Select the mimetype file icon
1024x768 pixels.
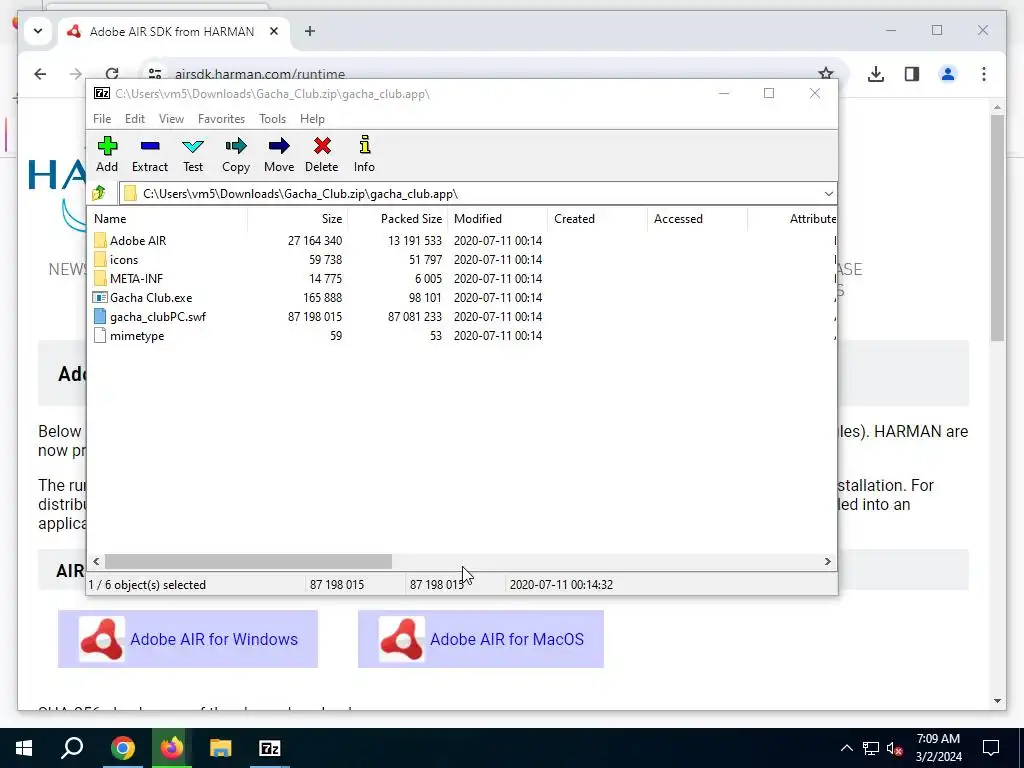[x=100, y=335]
